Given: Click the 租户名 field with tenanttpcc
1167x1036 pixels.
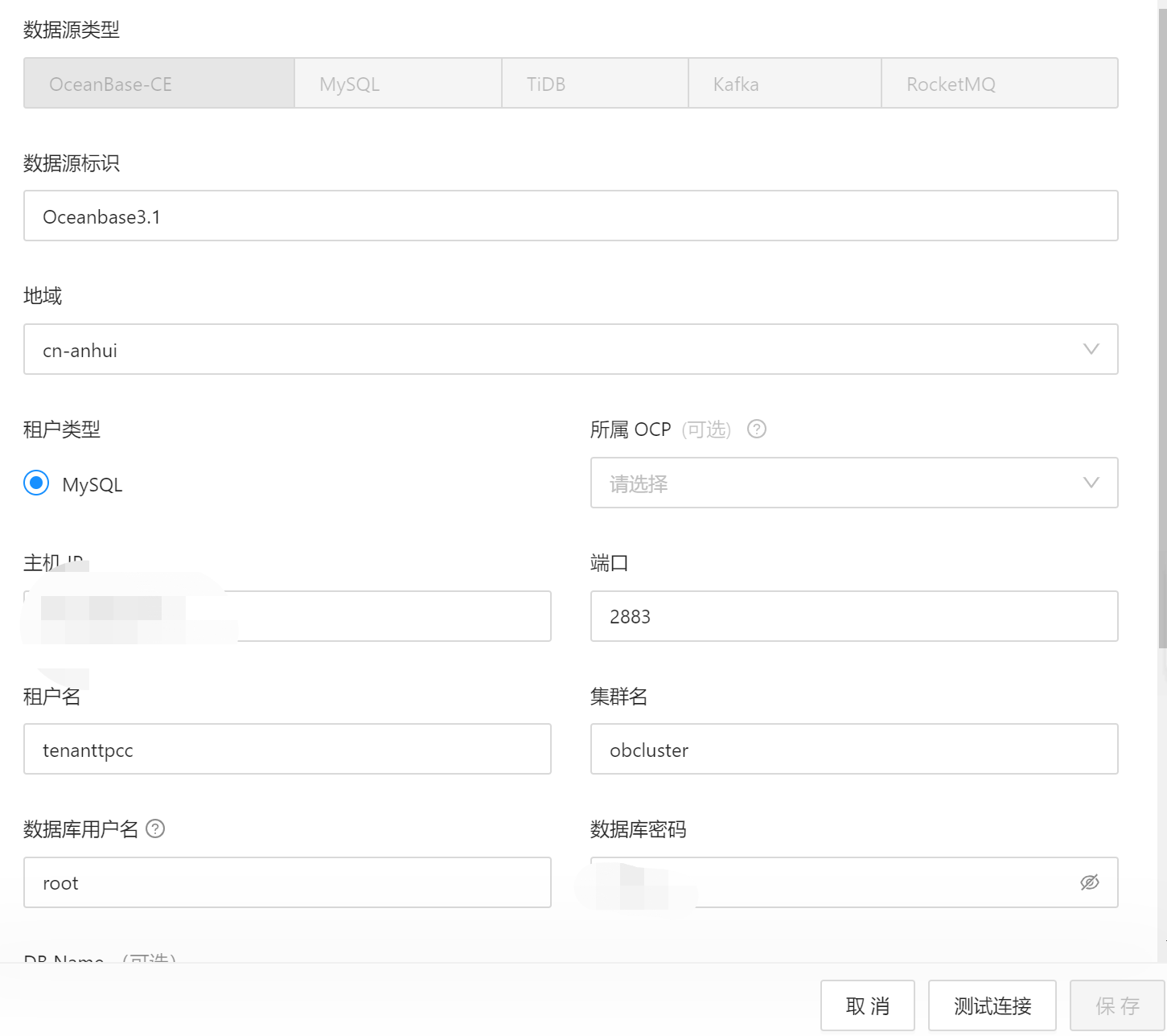Looking at the screenshot, I should pos(287,749).
